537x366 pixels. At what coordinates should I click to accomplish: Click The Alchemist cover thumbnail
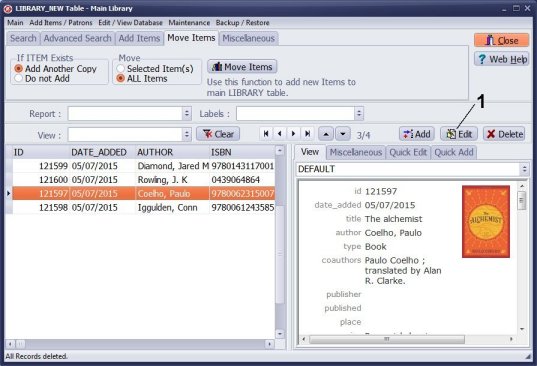coord(486,221)
